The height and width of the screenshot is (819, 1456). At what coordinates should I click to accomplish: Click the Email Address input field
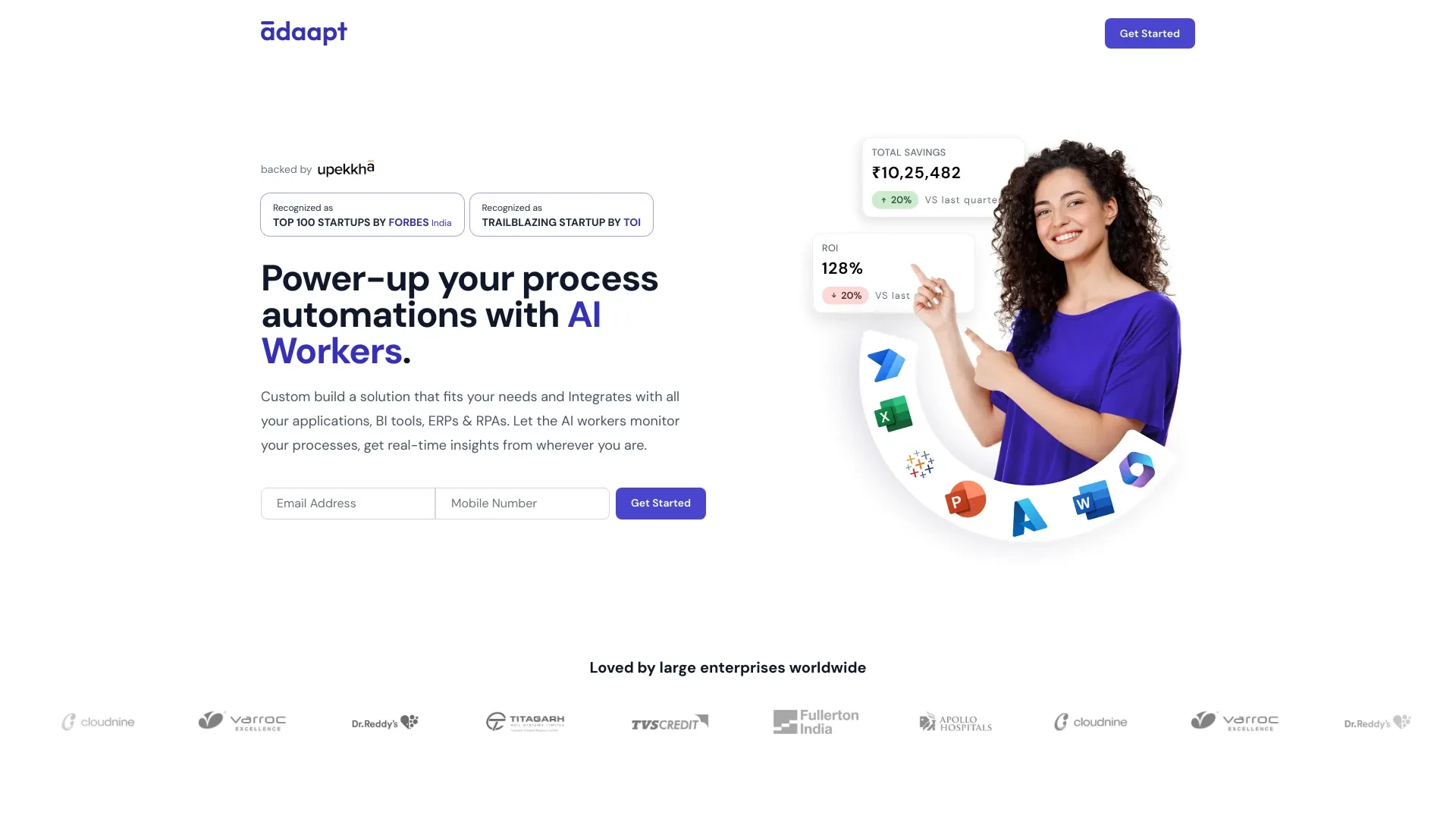pos(347,503)
